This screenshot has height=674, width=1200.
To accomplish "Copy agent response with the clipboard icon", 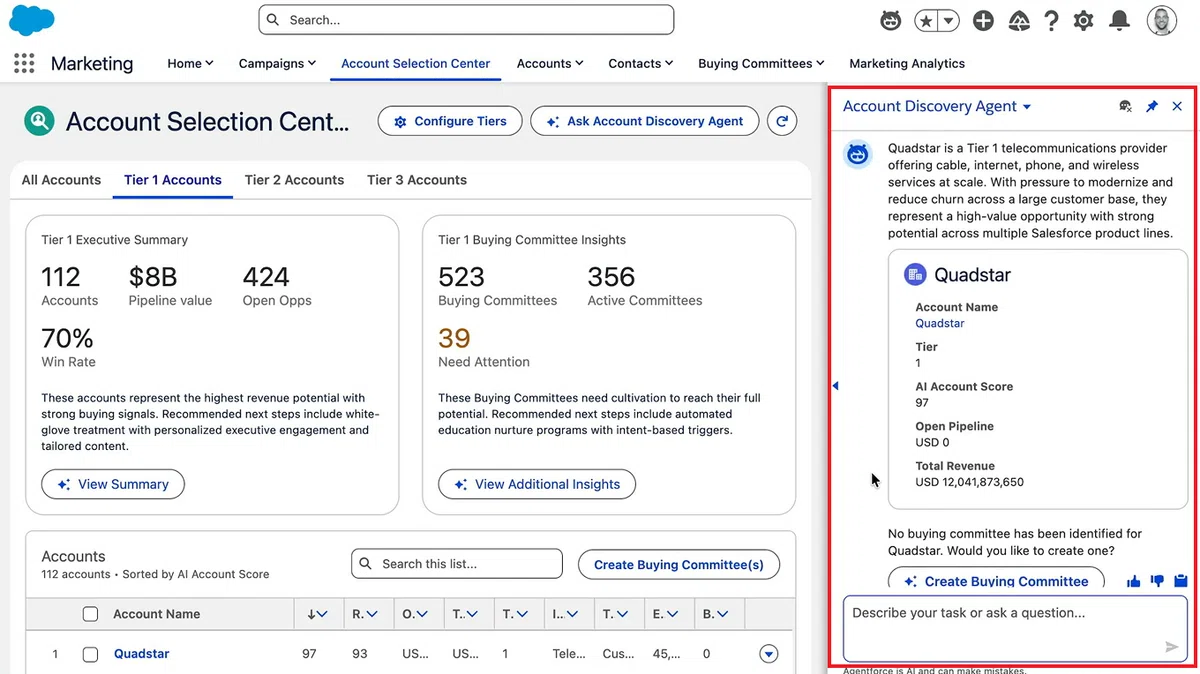I will coord(1181,581).
